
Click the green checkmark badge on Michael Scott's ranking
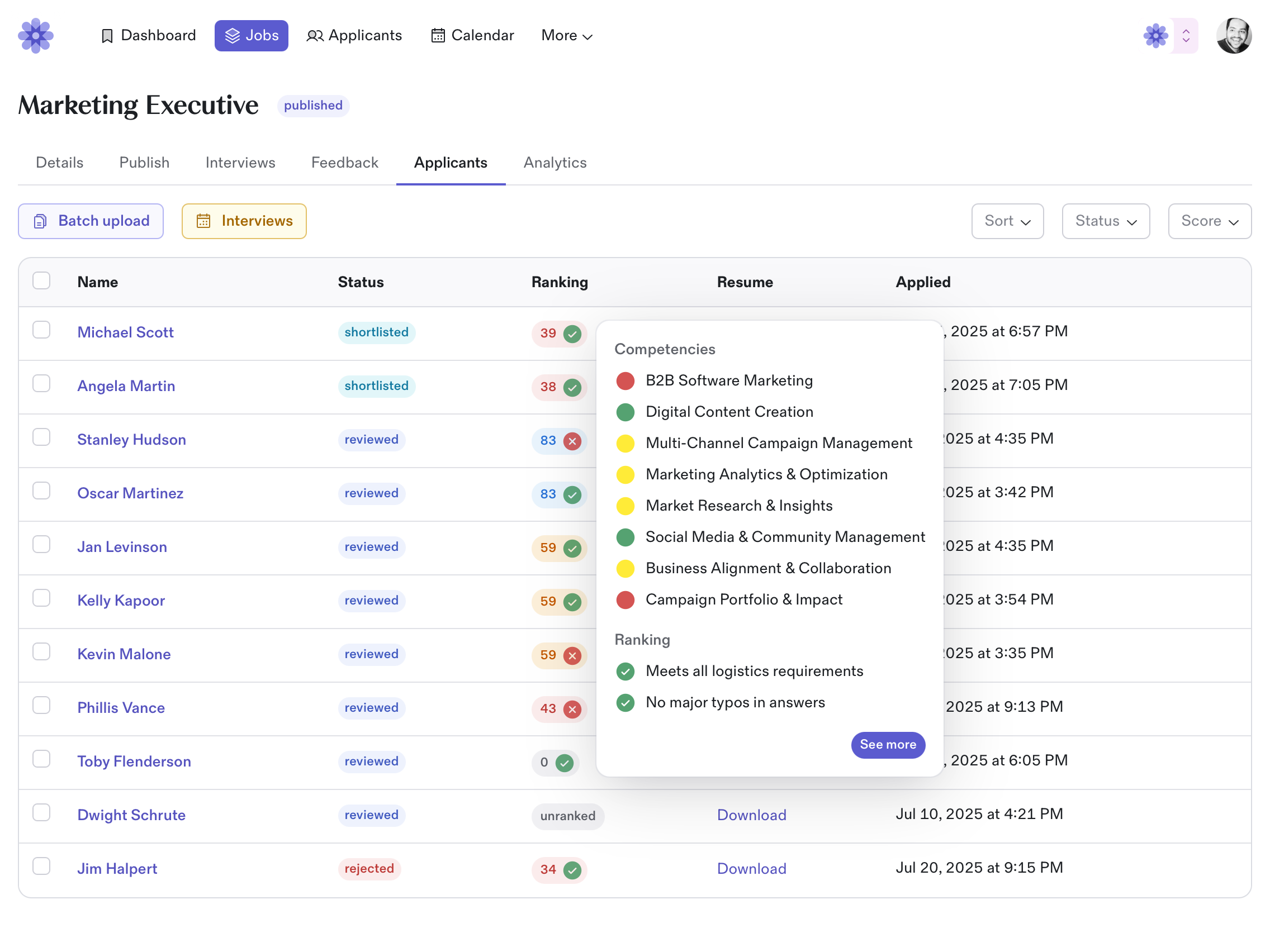pos(573,334)
